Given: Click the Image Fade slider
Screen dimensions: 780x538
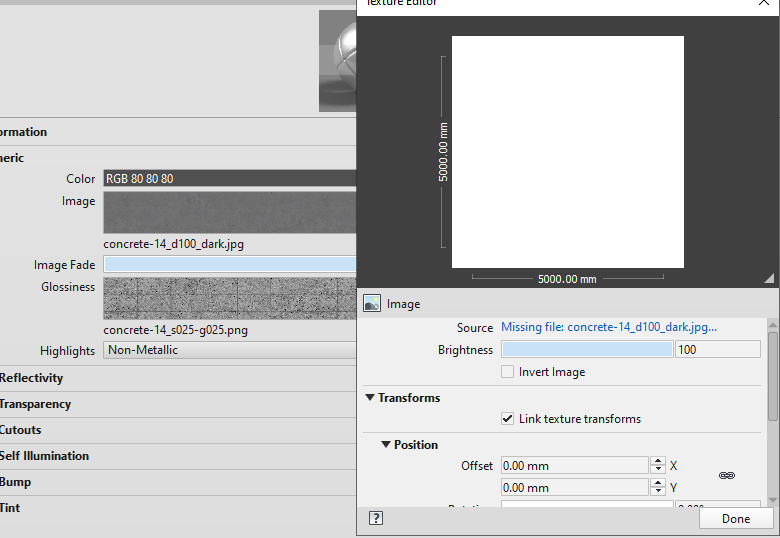Looking at the screenshot, I should 229,264.
